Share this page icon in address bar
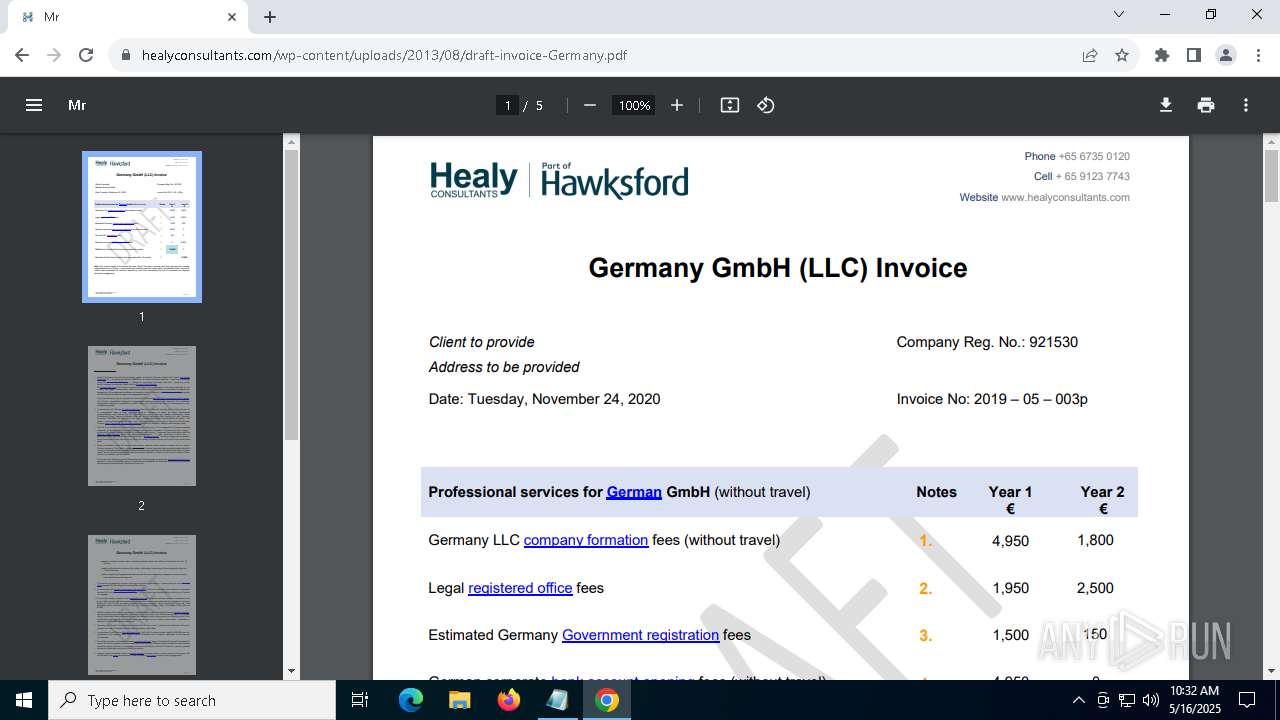 tap(1090, 55)
